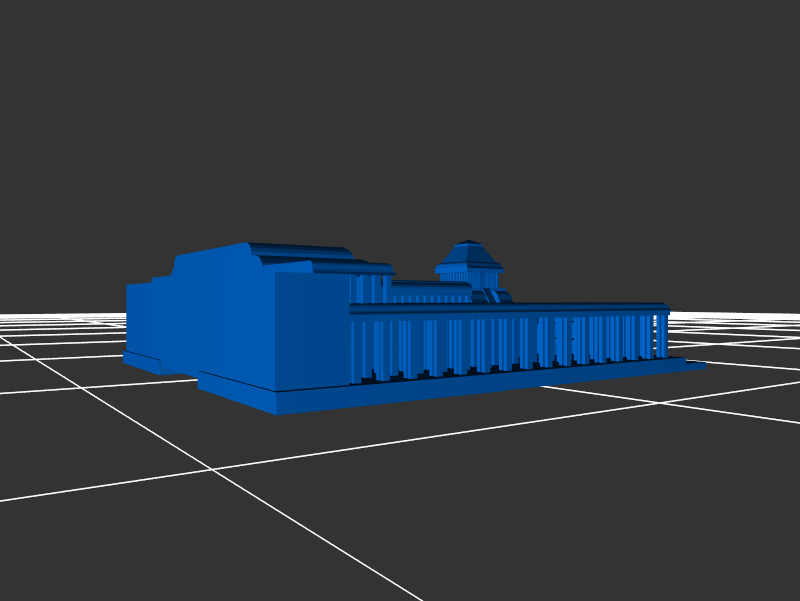Select the tall left block's curved roof
This screenshot has width=800, height=601.
point(298,250)
